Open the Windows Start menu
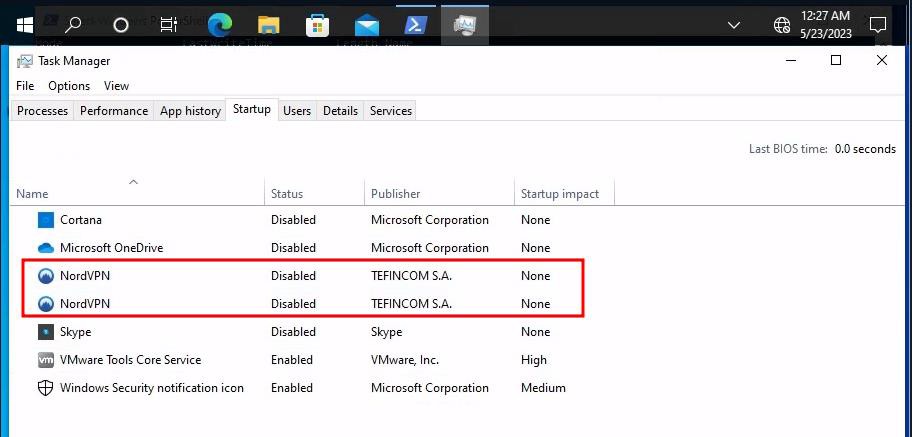Screen dimensions: 912x437 click(24, 24)
